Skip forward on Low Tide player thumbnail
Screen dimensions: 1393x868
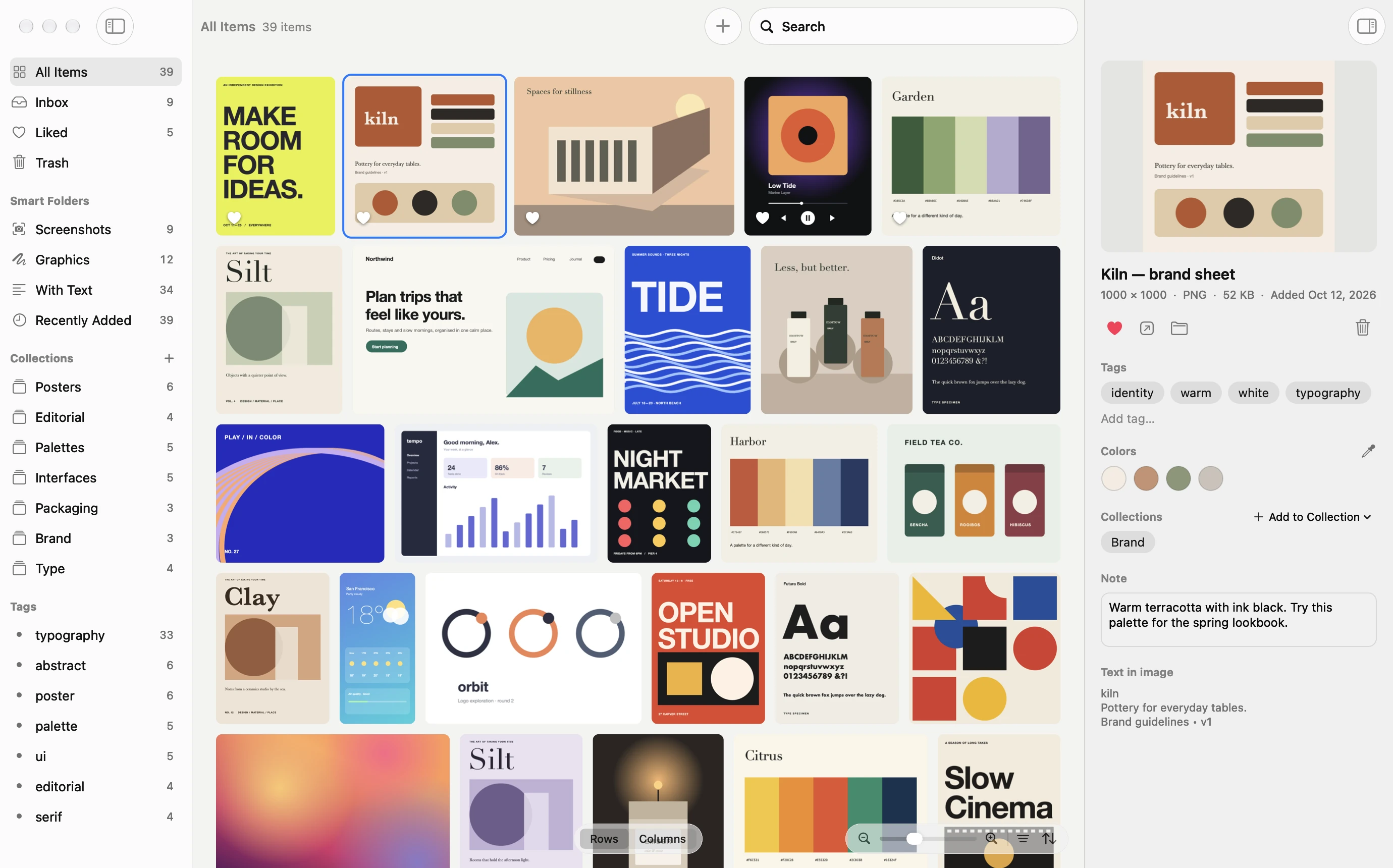[x=832, y=218]
